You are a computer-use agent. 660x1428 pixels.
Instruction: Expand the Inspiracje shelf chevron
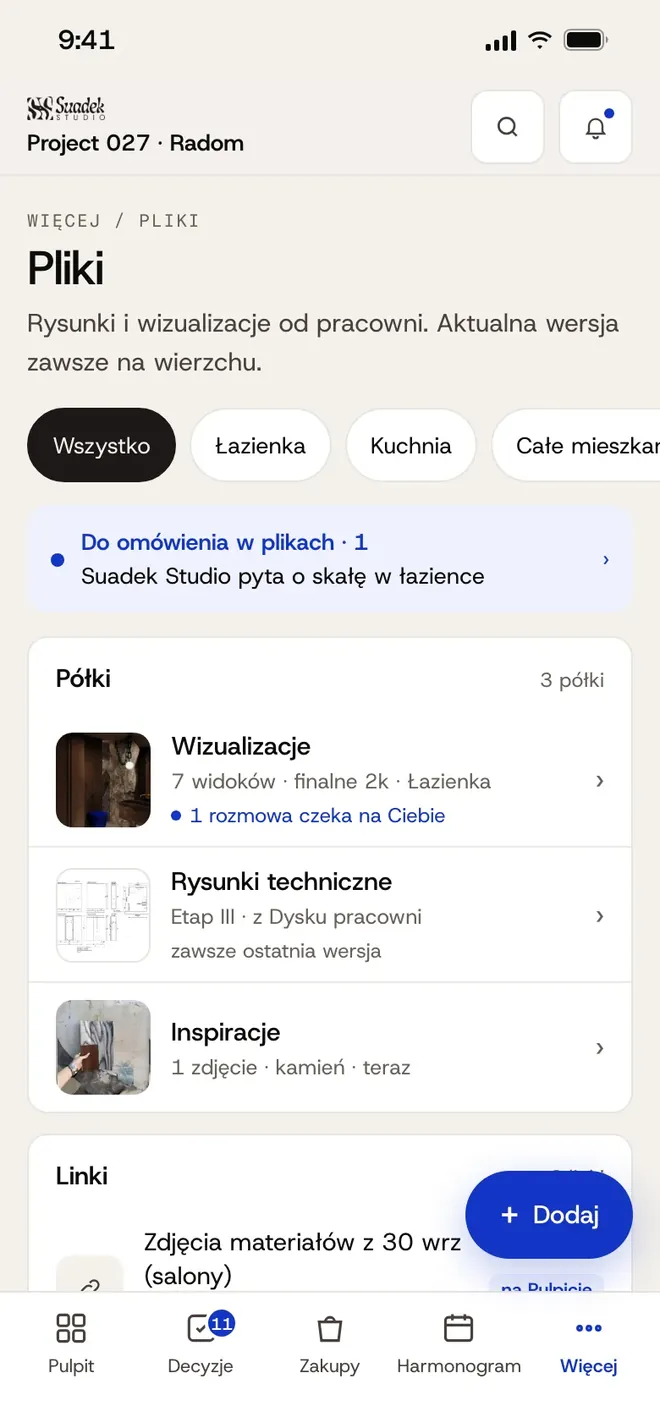(x=599, y=1048)
